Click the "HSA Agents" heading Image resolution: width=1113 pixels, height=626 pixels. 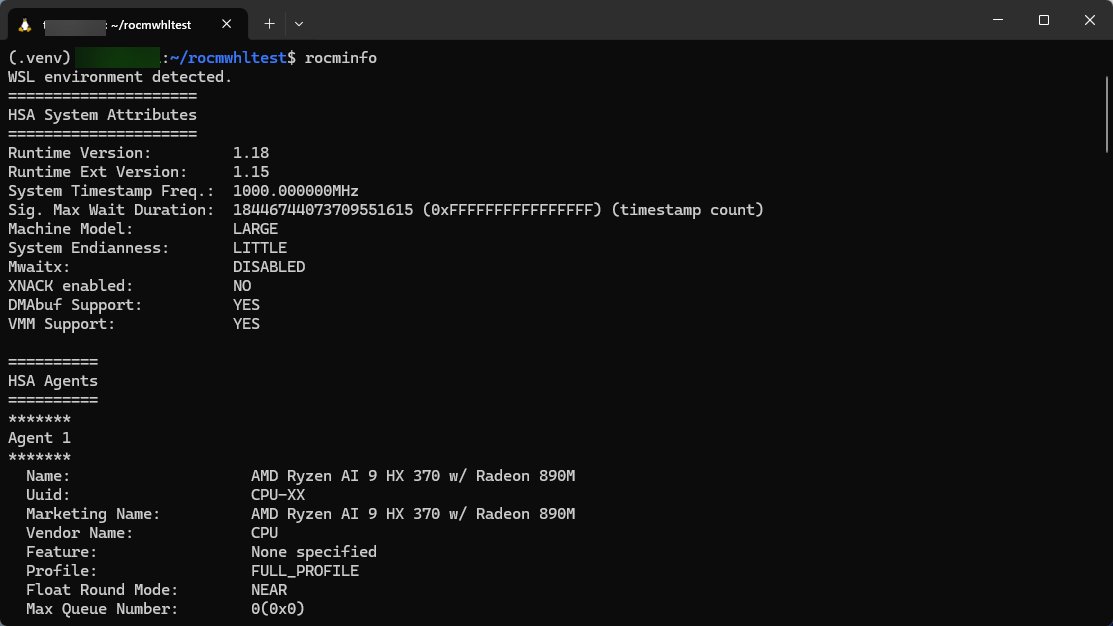(x=53, y=381)
